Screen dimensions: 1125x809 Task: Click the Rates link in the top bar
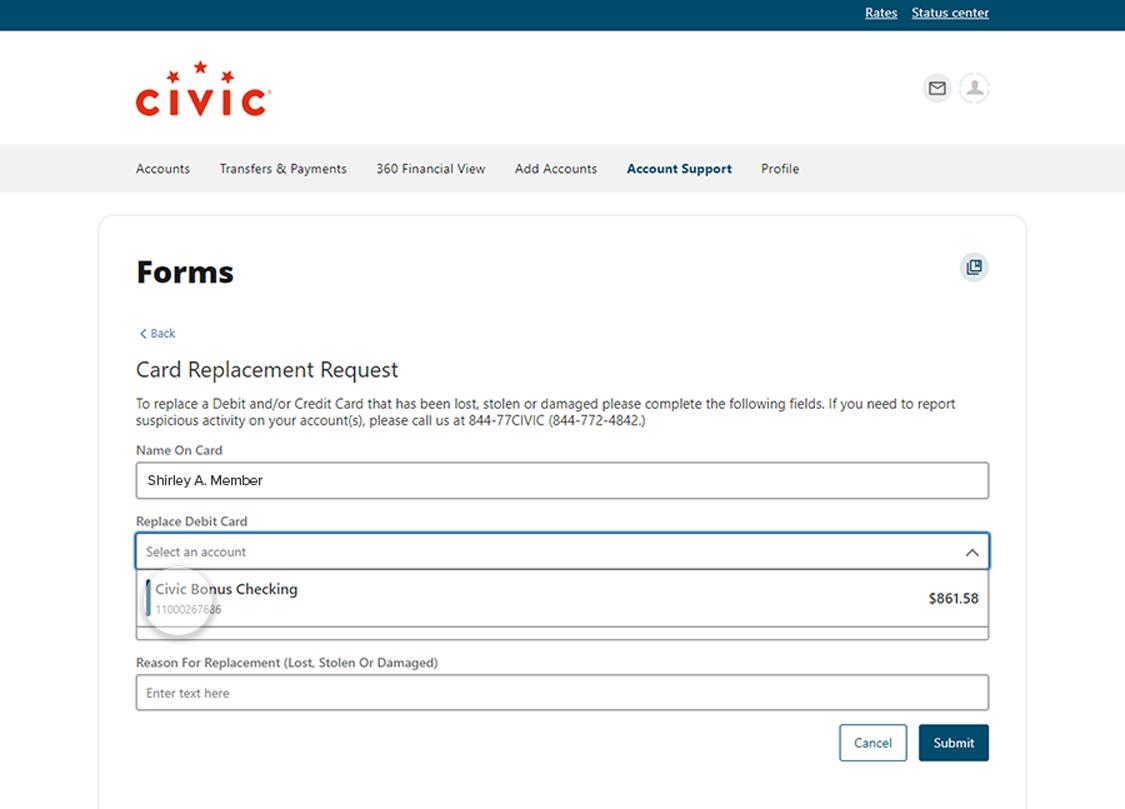[880, 13]
